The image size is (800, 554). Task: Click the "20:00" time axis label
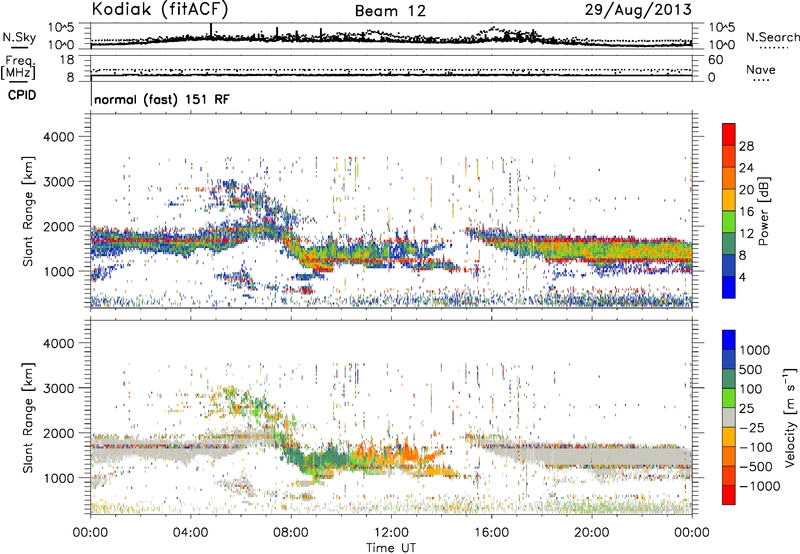[x=592, y=533]
